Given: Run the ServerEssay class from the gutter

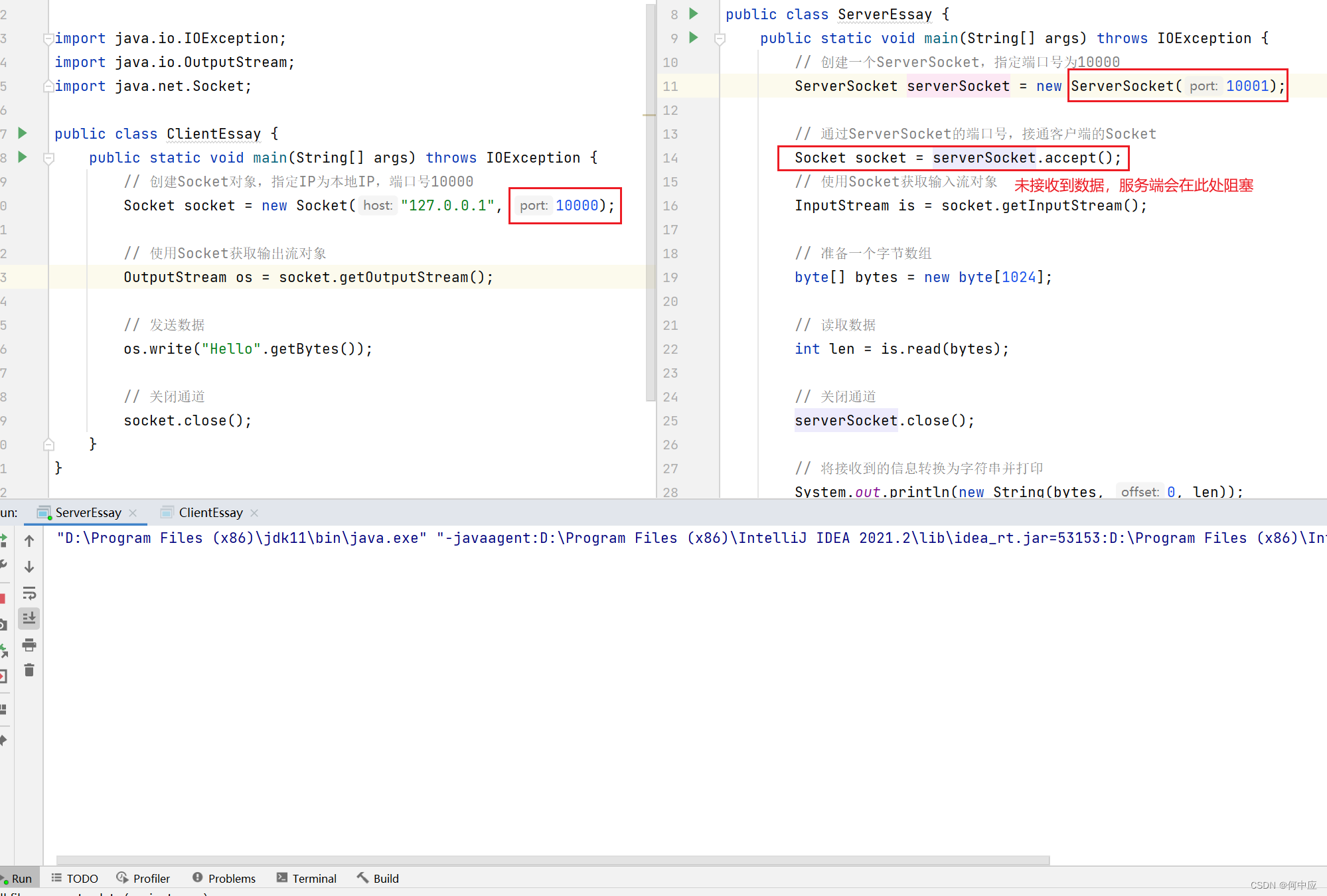Looking at the screenshot, I should pos(694,14).
